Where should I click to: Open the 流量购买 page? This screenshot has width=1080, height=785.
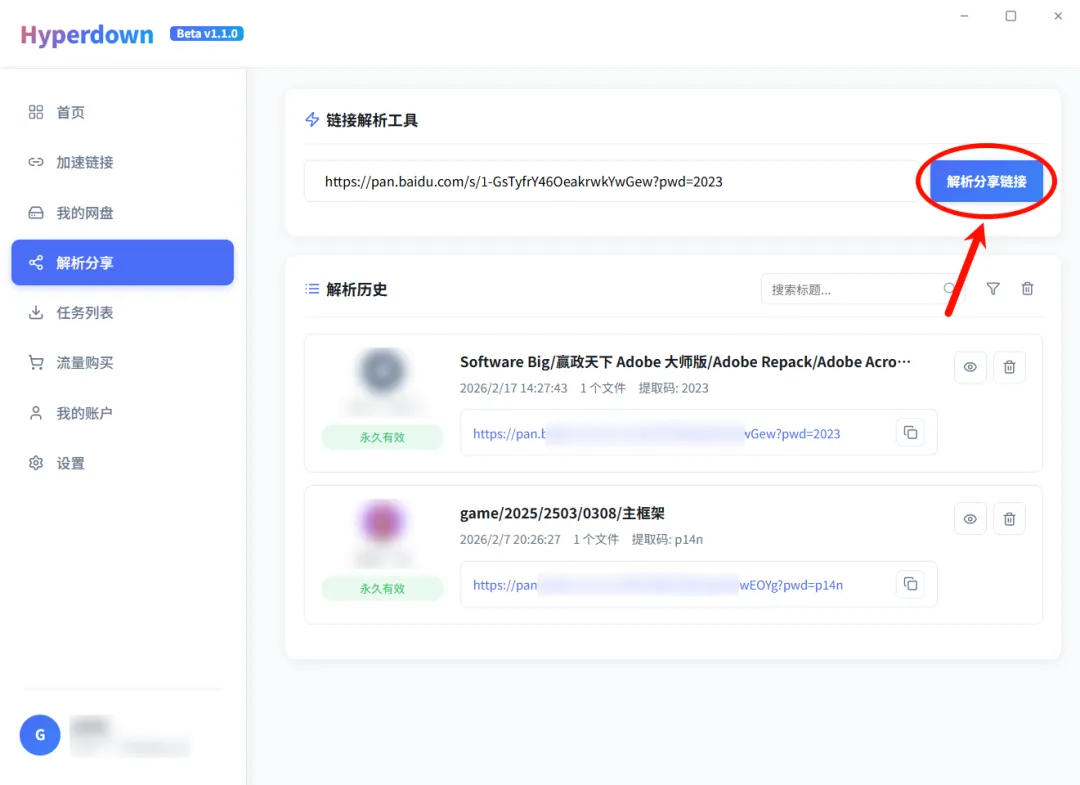(84, 363)
